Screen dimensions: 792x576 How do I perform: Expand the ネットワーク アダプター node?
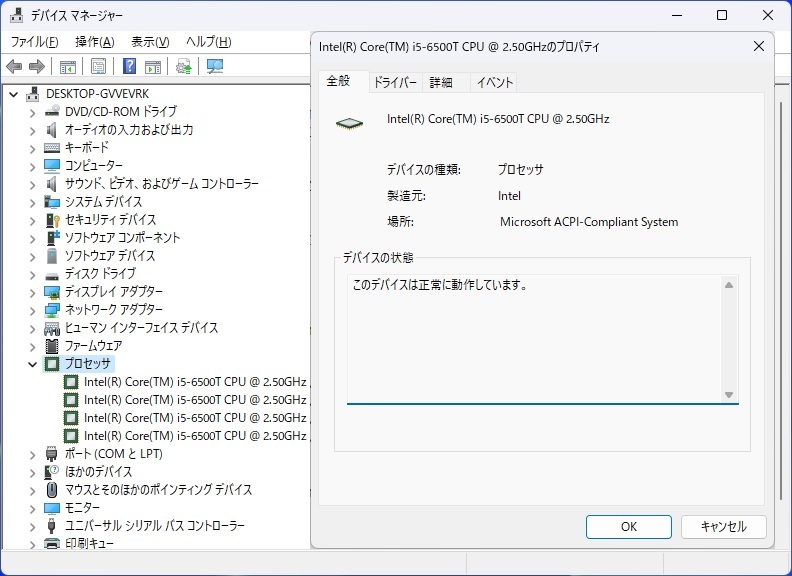[32, 310]
